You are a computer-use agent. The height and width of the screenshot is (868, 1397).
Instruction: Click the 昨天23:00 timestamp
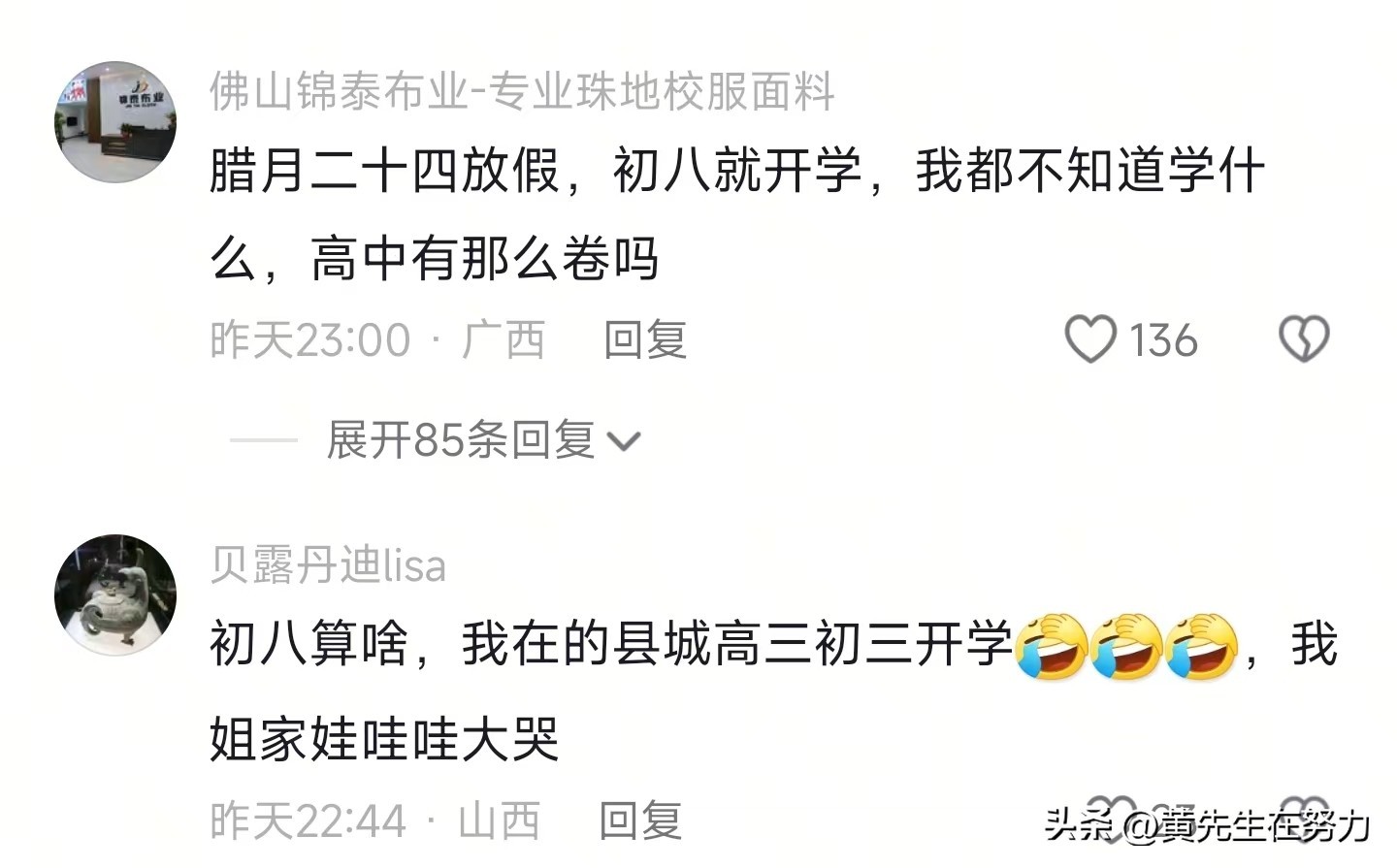pyautogui.click(x=310, y=340)
